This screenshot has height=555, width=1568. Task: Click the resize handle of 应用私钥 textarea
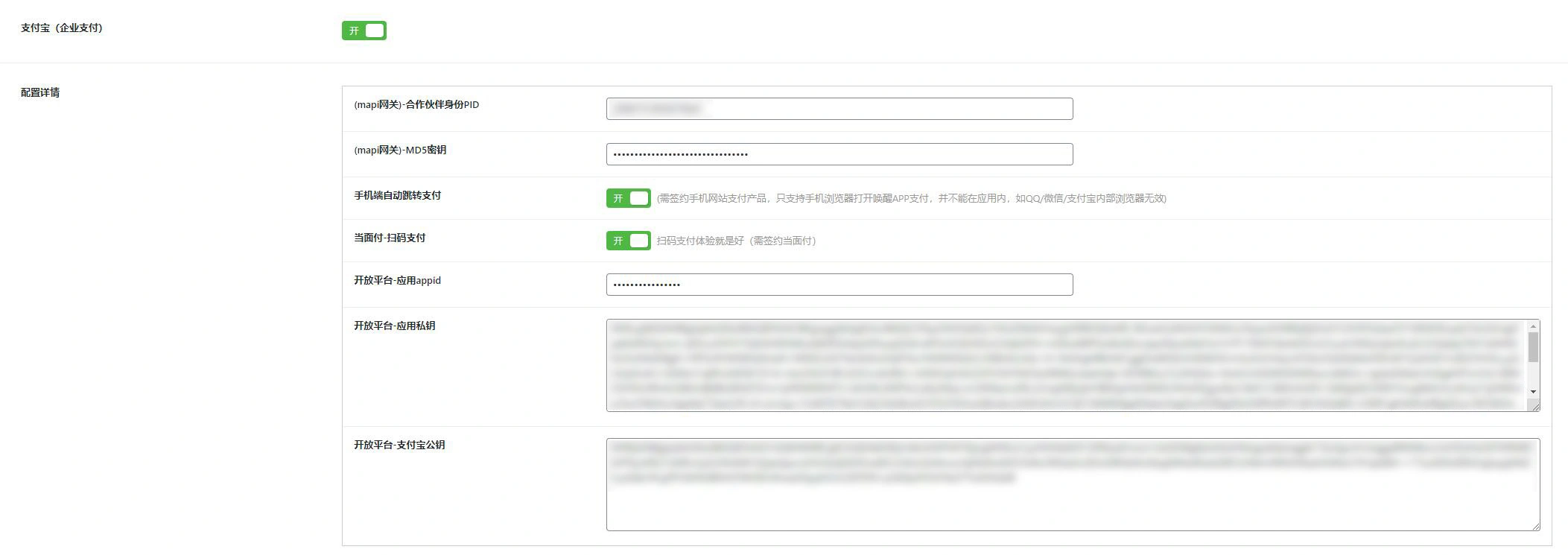tap(1534, 405)
